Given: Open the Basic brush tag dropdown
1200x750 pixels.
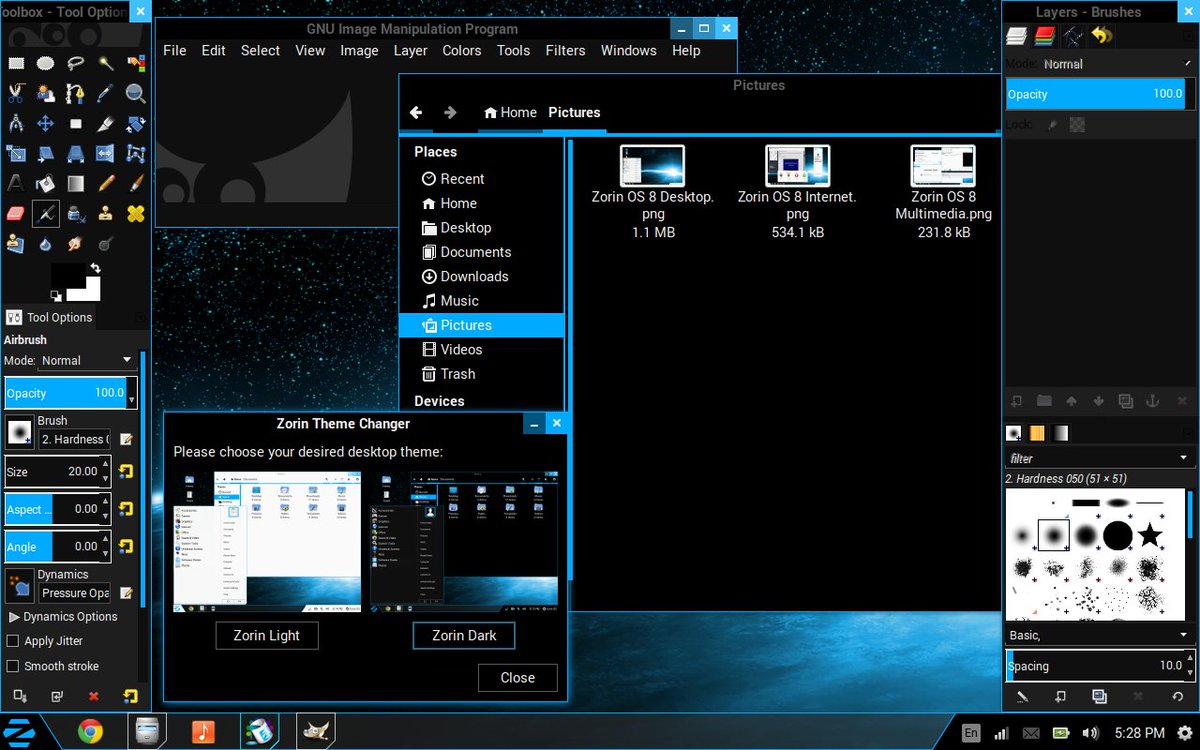Looking at the screenshot, I should click(x=1099, y=635).
